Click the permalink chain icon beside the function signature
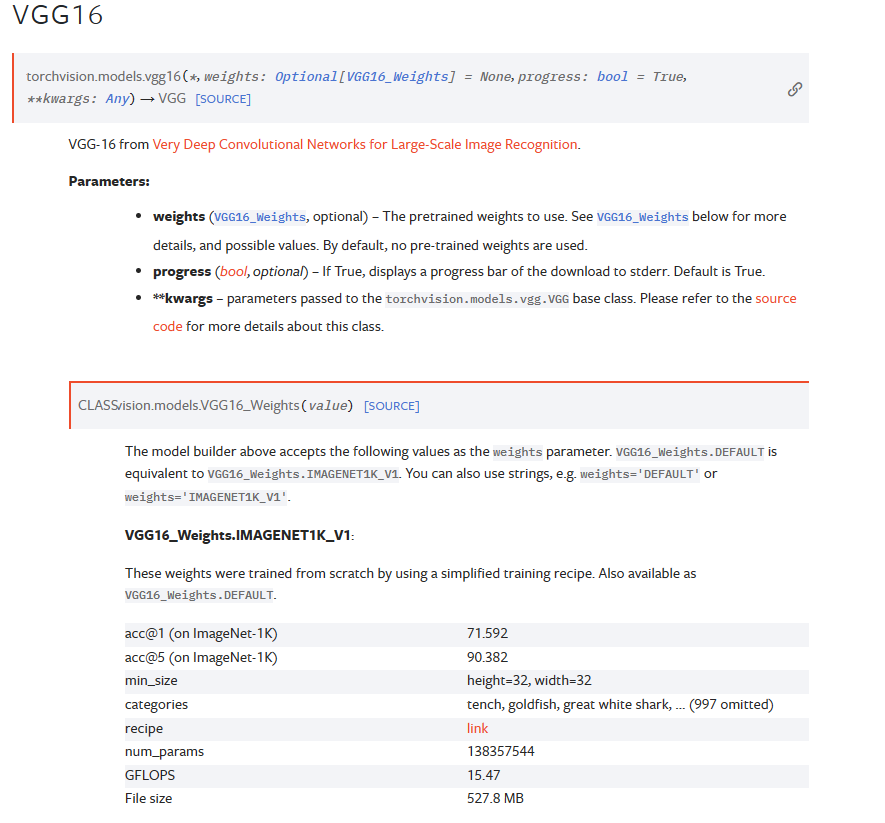This screenshot has height=823, width=885. click(x=794, y=89)
